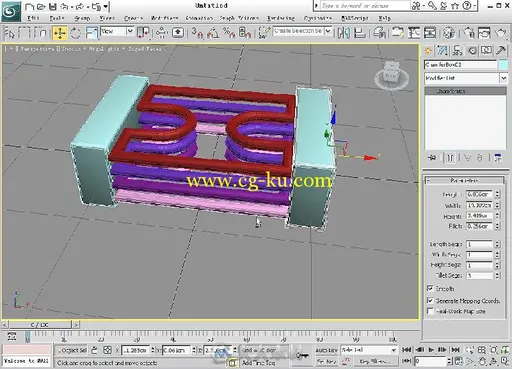Open the Tools menu
Screen dimensions: 512x369
click(x=57, y=18)
